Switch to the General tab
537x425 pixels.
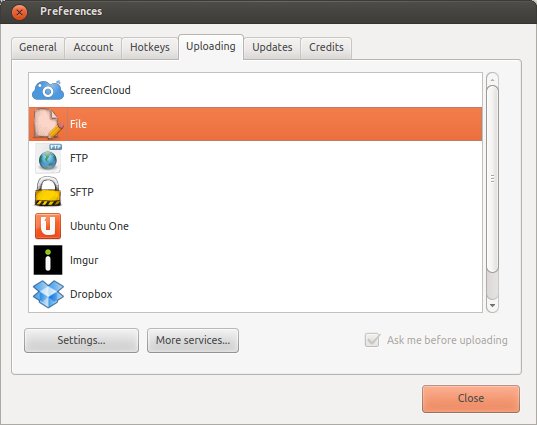coord(38,47)
